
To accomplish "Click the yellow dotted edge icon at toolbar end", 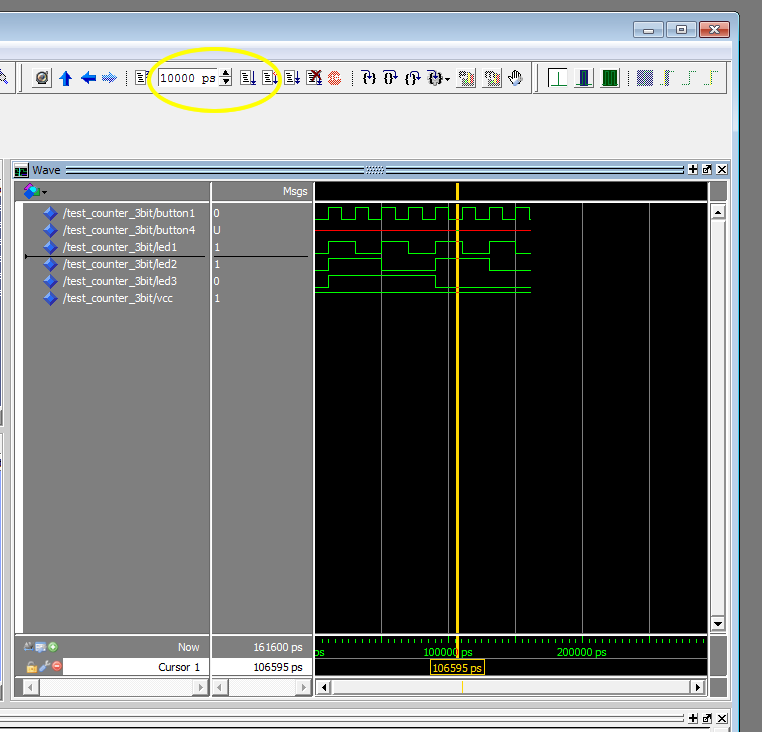I will pyautogui.click(x=711, y=78).
